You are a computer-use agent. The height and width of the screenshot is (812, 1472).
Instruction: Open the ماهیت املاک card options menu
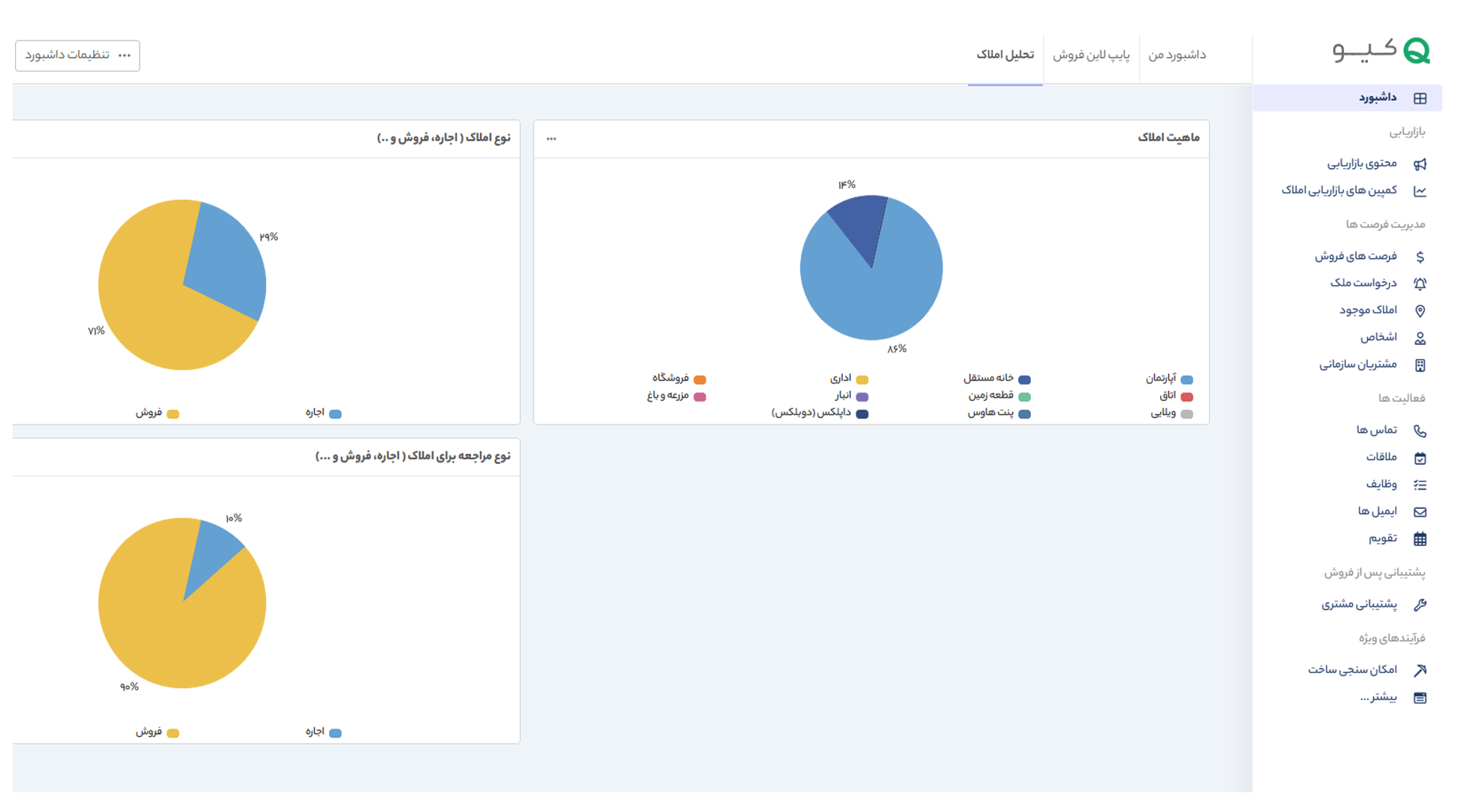tap(551, 138)
